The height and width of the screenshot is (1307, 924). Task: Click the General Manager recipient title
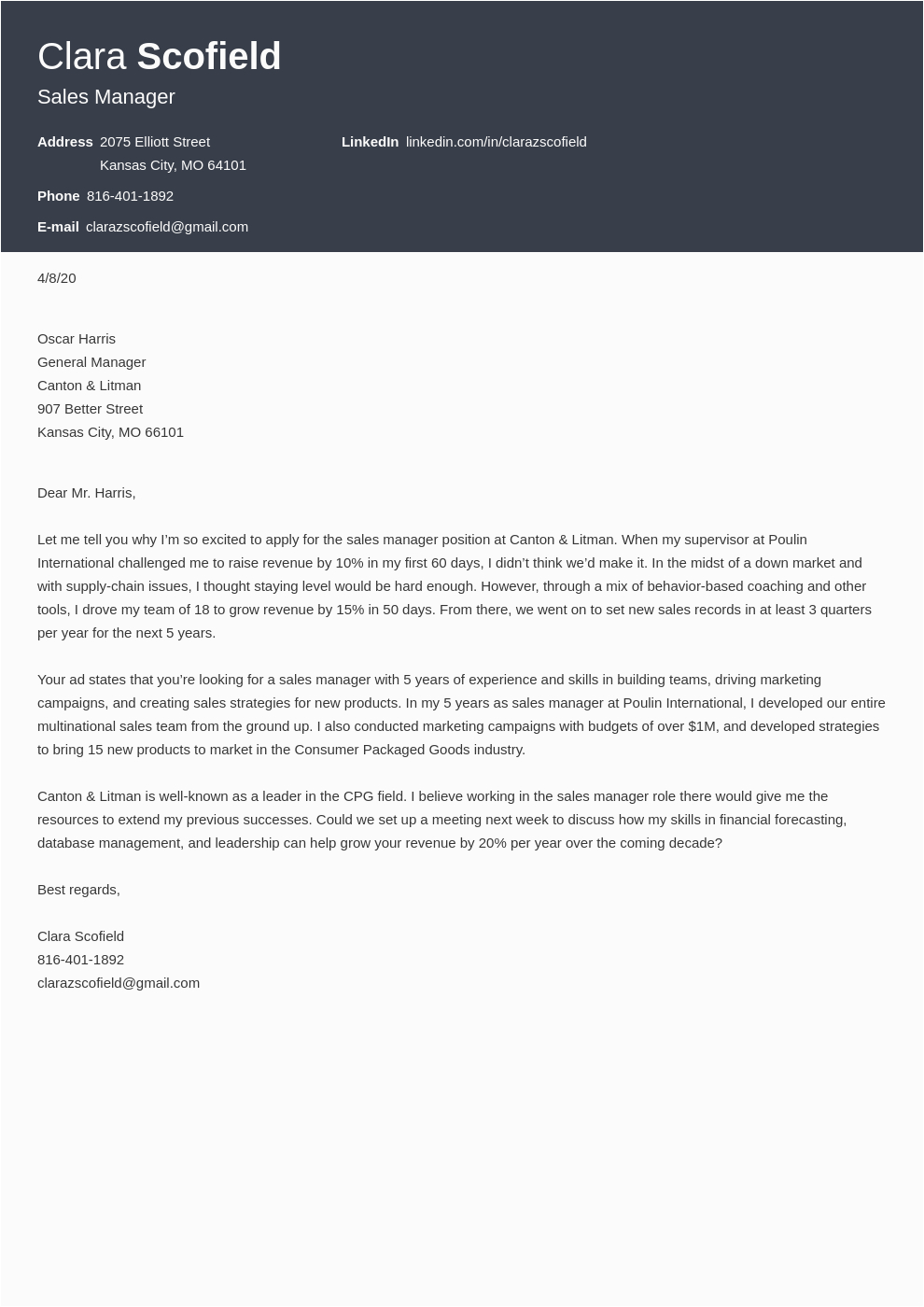tap(91, 362)
